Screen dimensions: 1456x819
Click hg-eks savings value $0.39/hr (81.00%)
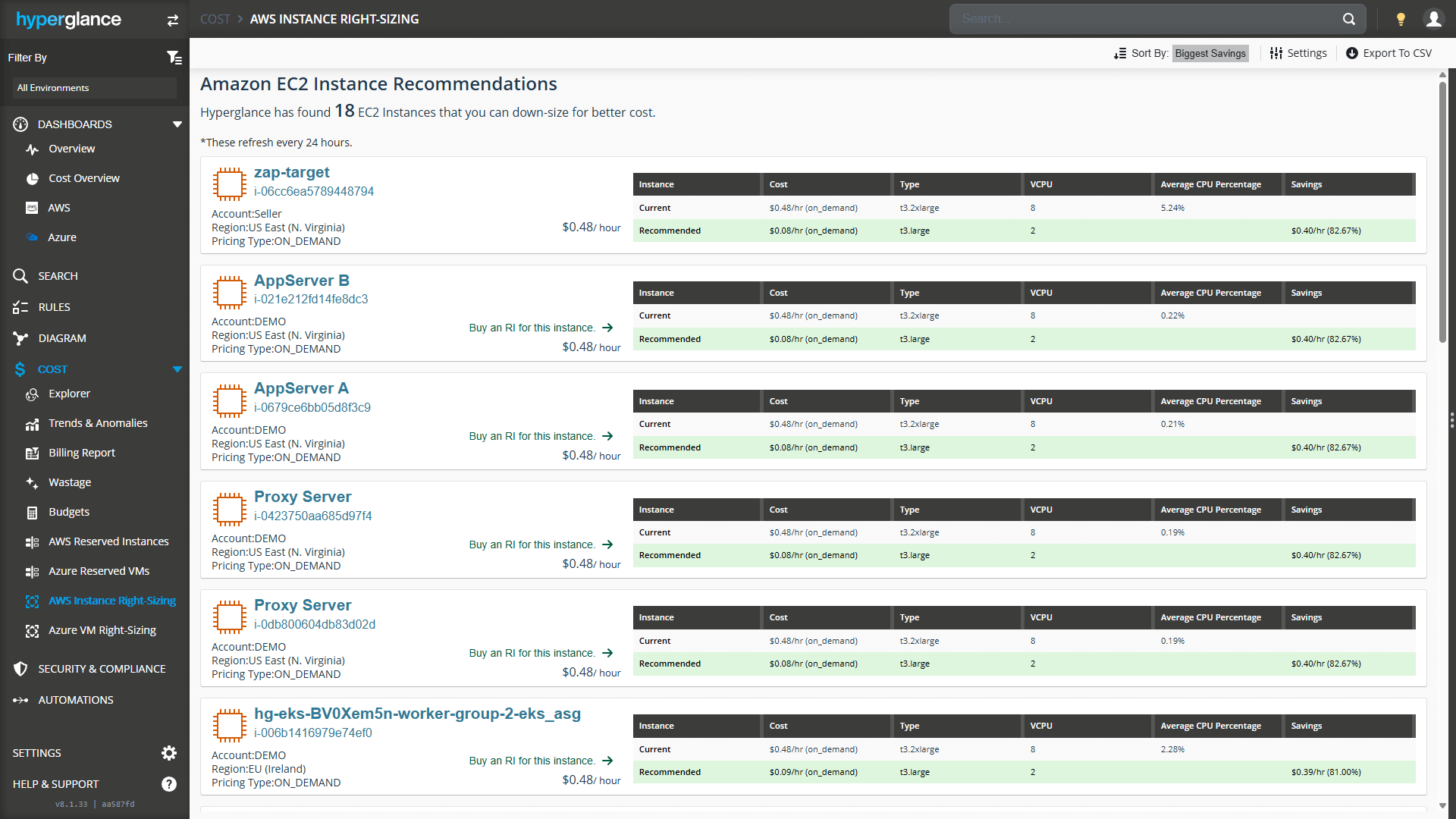[x=1326, y=772]
